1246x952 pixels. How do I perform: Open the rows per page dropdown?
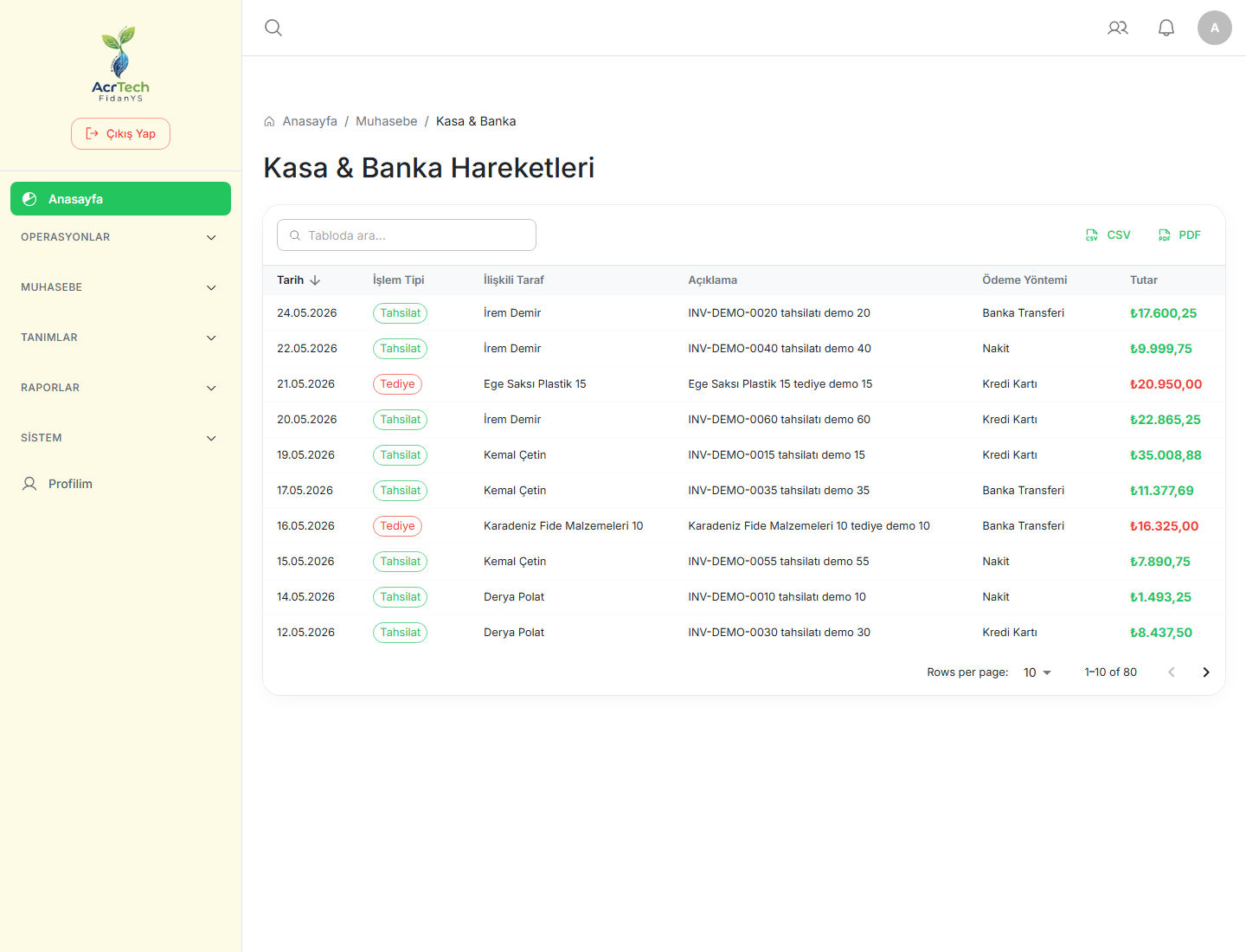[x=1037, y=672]
